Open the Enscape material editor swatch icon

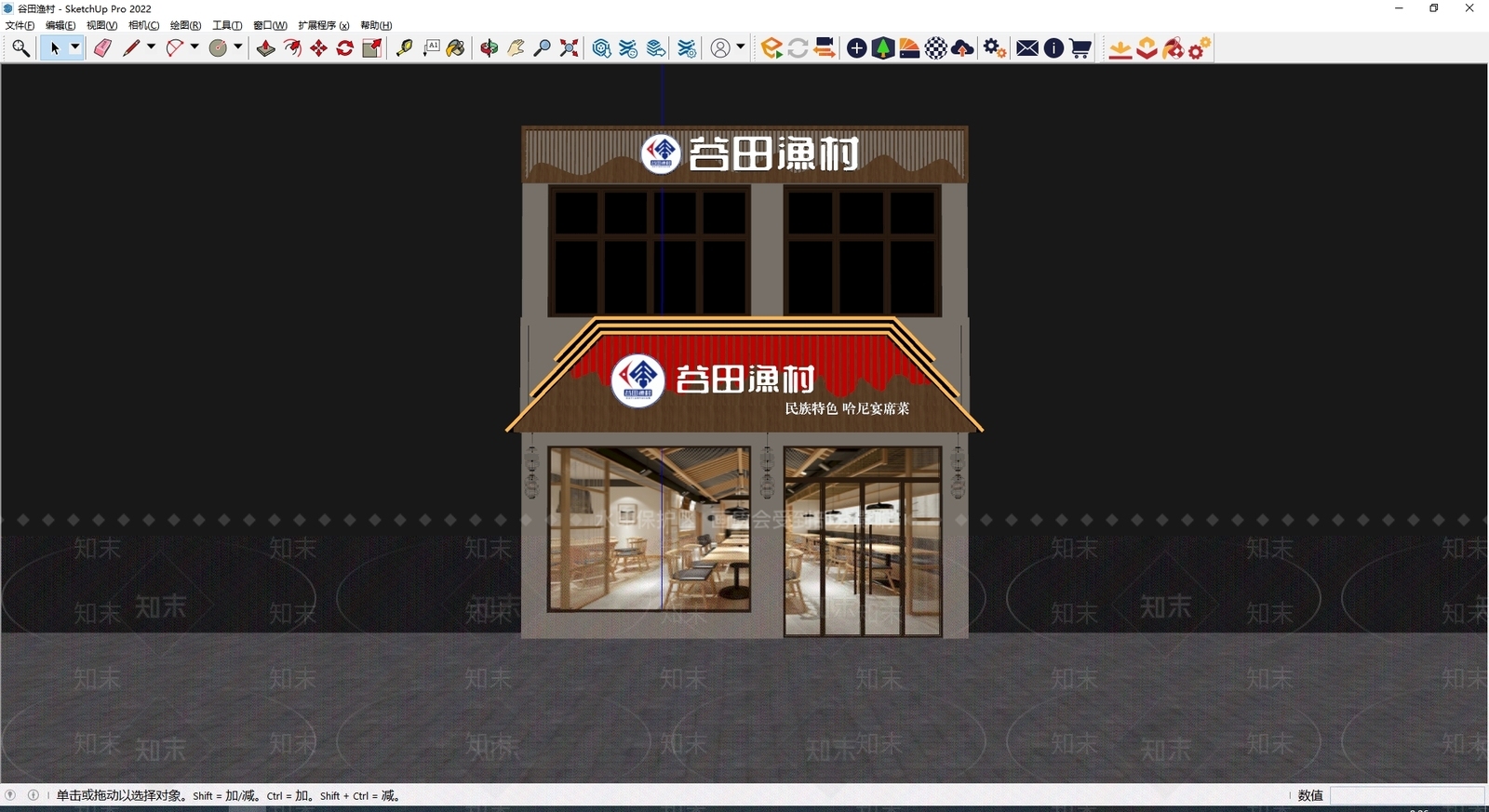click(x=910, y=48)
